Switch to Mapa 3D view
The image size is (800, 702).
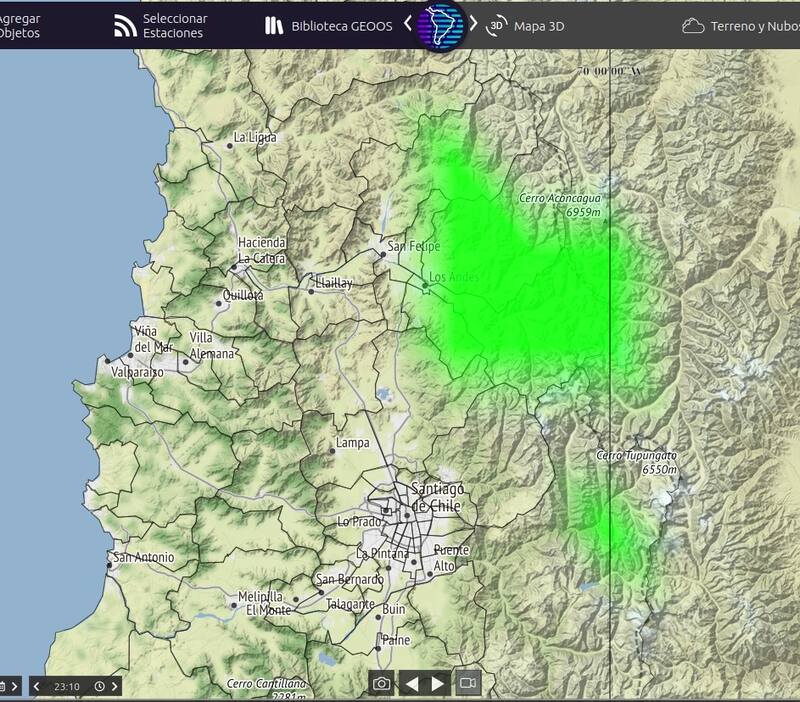click(x=539, y=27)
